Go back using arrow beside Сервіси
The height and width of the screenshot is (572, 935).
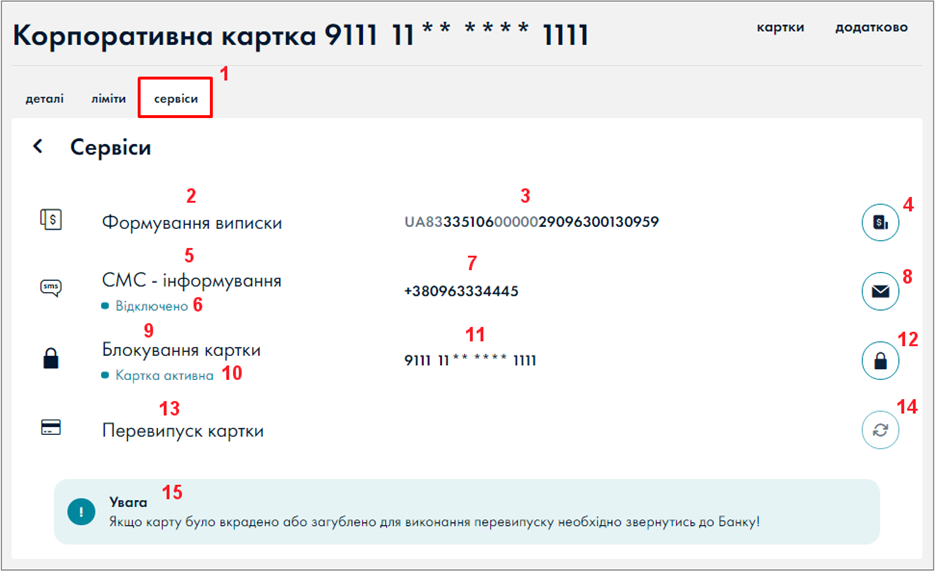tap(38, 147)
